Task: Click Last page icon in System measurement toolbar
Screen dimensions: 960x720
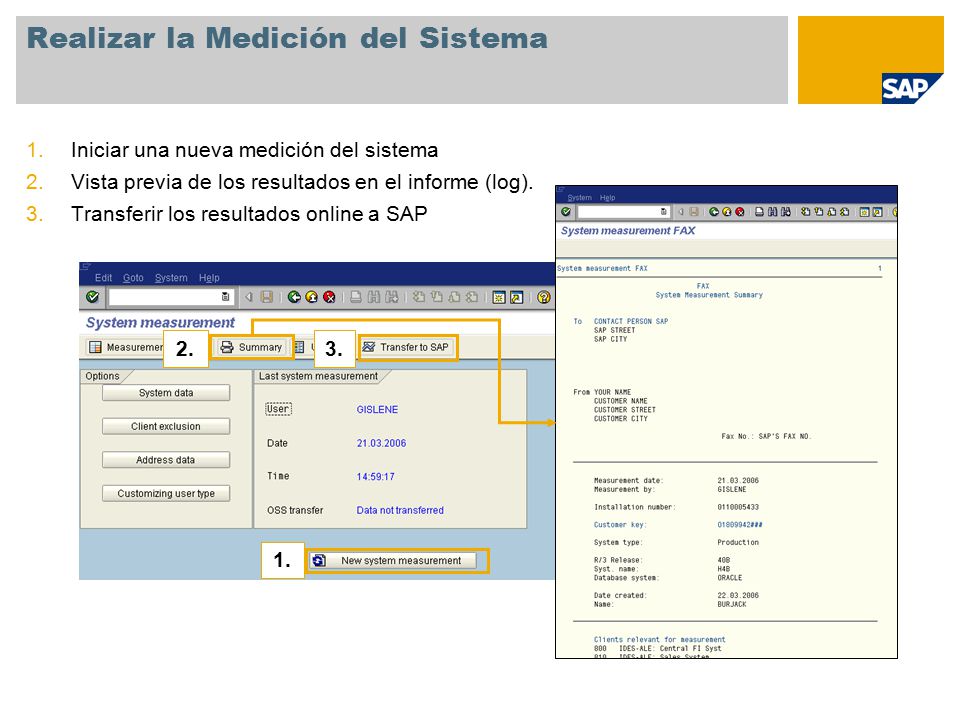Action: click(x=472, y=297)
